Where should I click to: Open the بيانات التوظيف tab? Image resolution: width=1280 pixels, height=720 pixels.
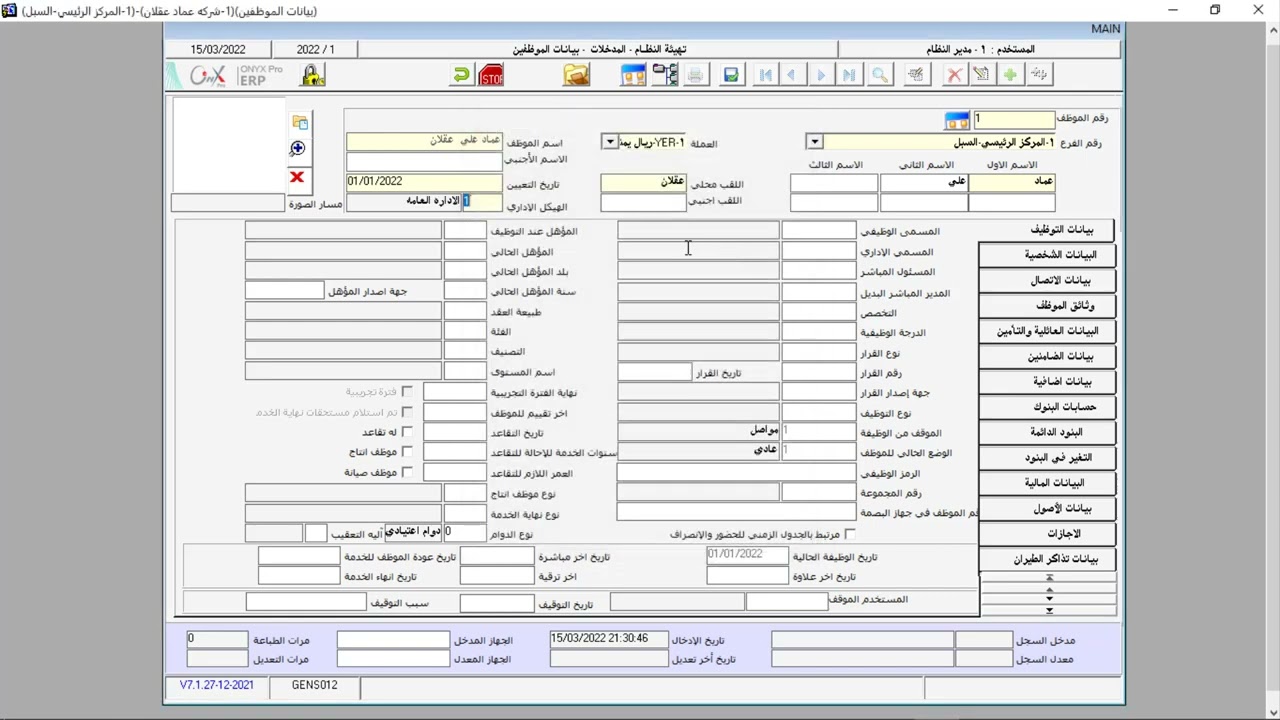point(1046,230)
